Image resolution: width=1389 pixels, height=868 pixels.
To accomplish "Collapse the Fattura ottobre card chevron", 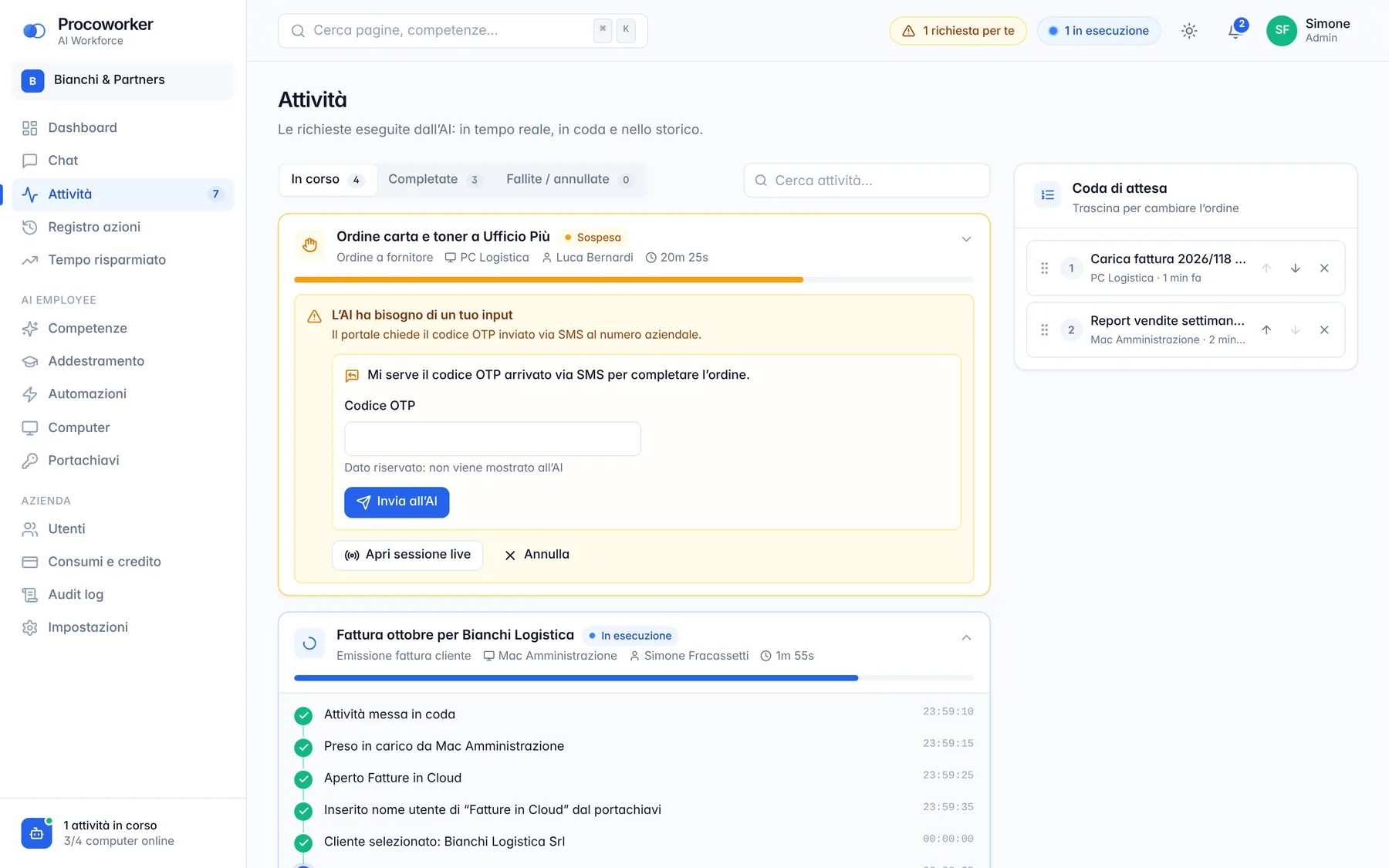I will click(x=966, y=637).
